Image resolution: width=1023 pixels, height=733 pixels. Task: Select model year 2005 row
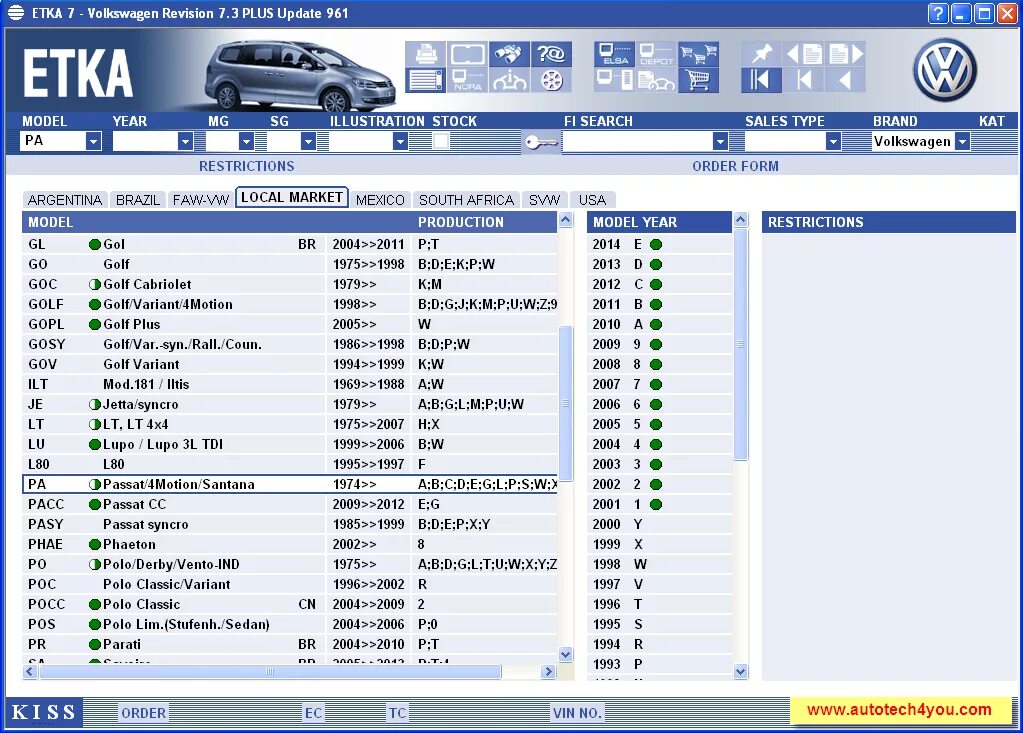(659, 424)
